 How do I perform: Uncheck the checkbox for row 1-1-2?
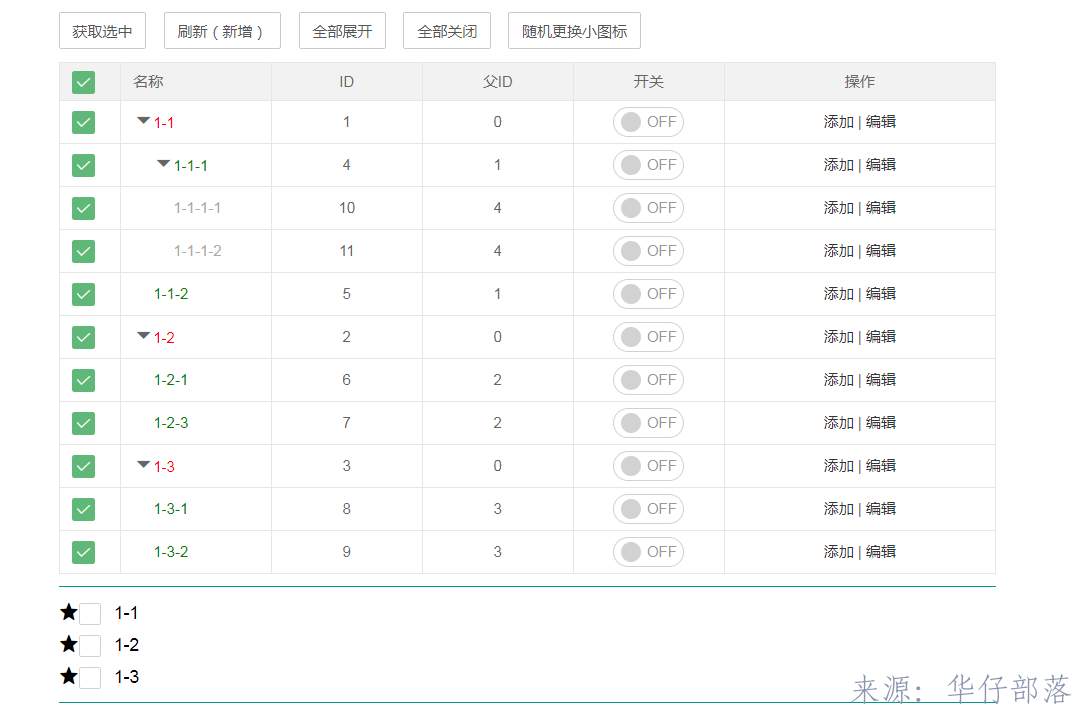pyautogui.click(x=84, y=294)
